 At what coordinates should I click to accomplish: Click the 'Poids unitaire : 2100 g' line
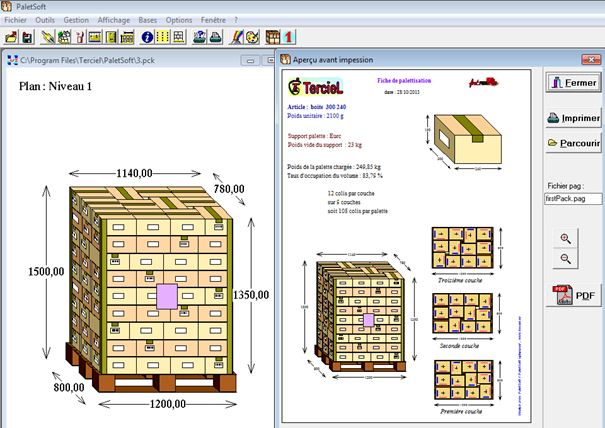(x=315, y=116)
